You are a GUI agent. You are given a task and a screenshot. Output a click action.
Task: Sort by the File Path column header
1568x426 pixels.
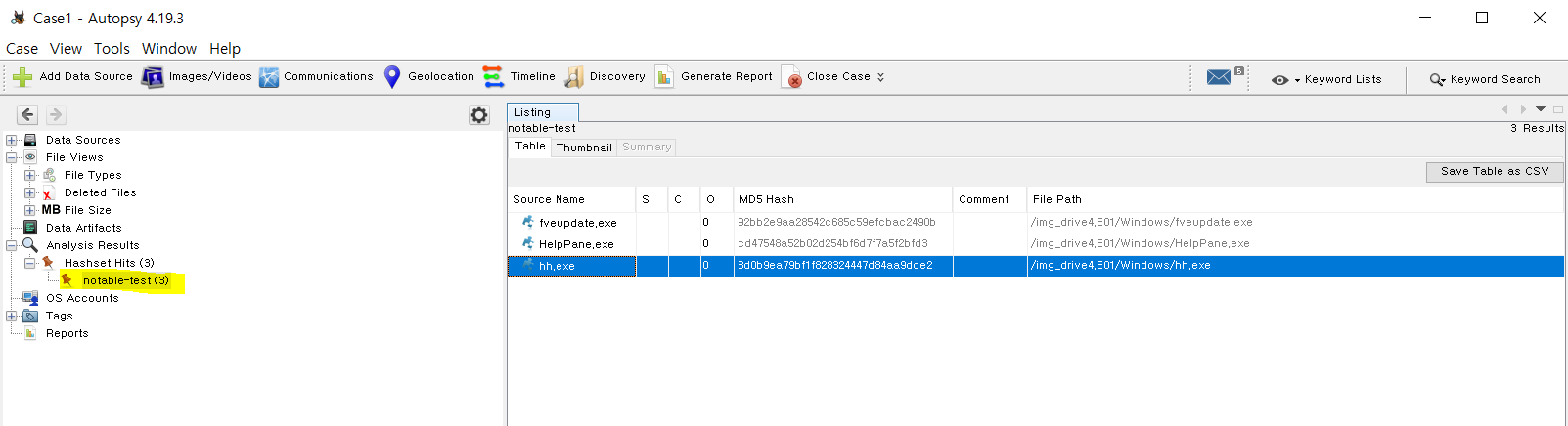pyautogui.click(x=1296, y=199)
